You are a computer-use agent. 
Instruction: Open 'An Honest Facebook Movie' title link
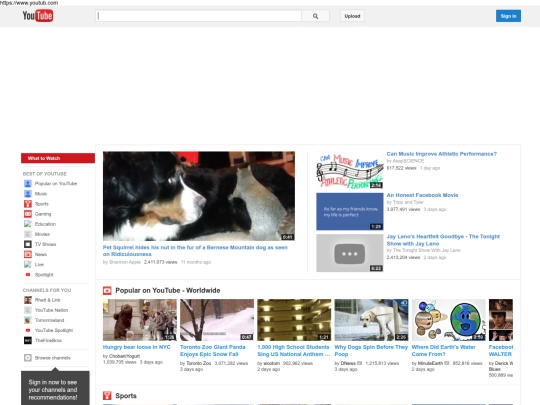click(x=422, y=195)
